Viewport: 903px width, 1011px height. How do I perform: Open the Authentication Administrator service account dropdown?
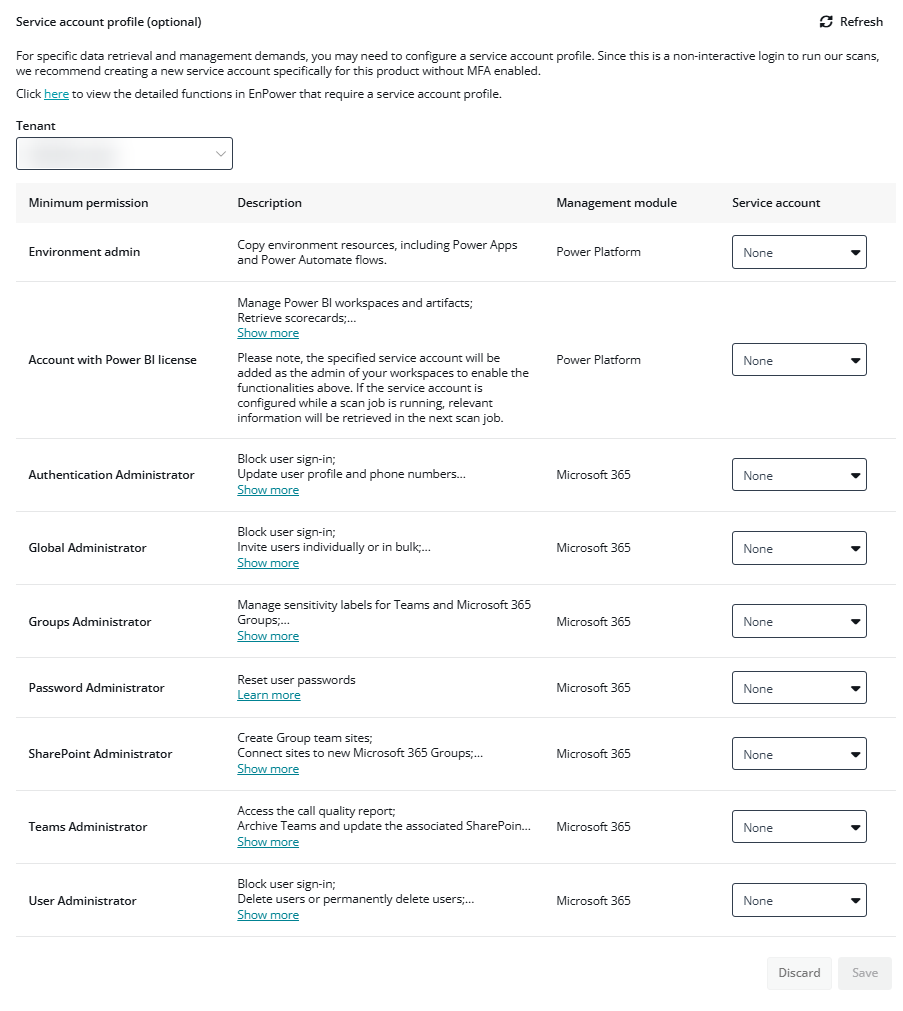[x=799, y=474]
